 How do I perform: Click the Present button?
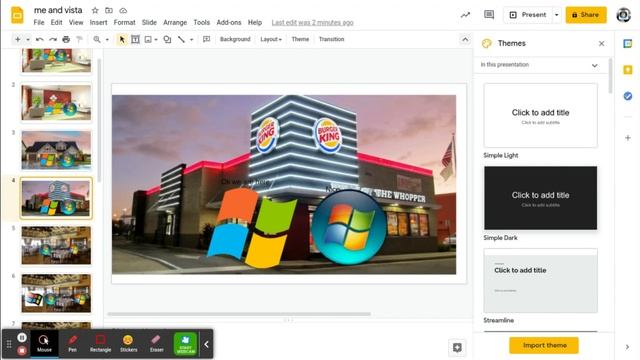pos(528,15)
